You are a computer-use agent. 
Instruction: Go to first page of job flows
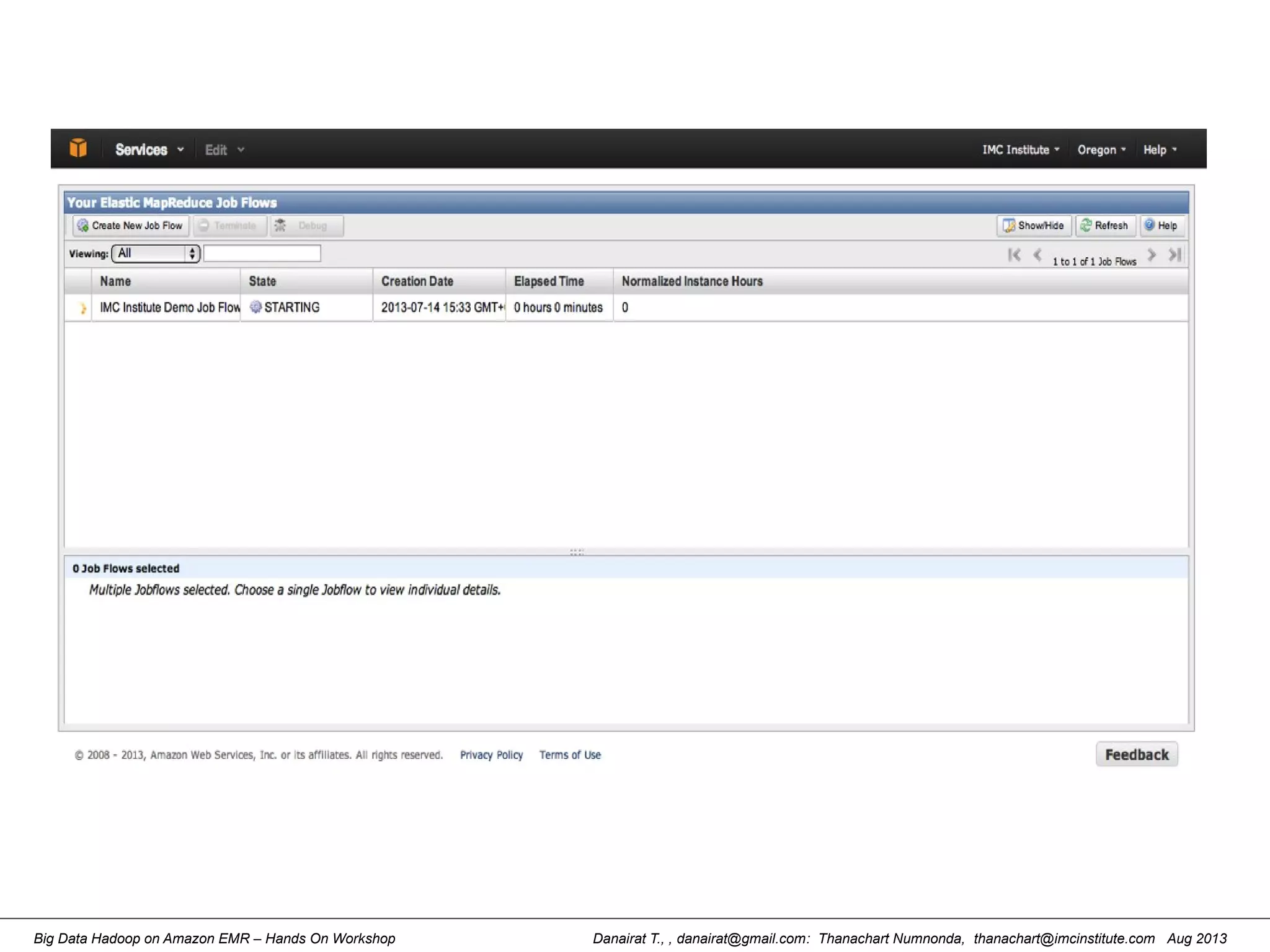point(1014,255)
